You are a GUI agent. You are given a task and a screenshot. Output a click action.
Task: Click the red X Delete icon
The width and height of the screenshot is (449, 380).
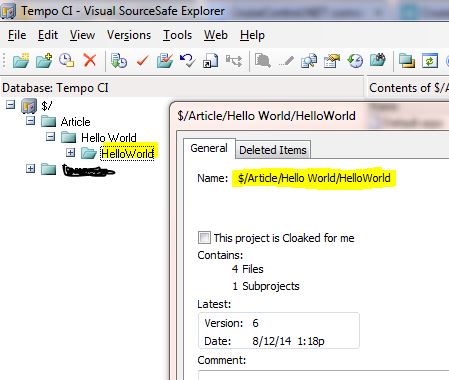[x=90, y=61]
